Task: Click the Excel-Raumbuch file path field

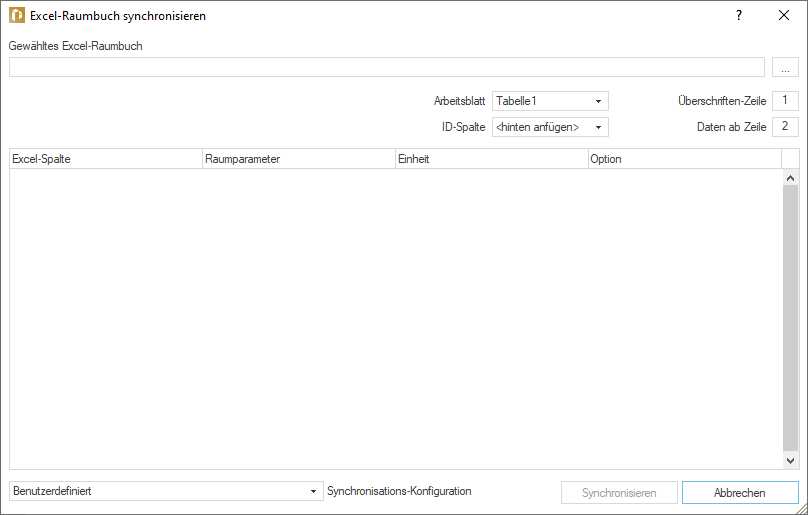Action: (386, 67)
